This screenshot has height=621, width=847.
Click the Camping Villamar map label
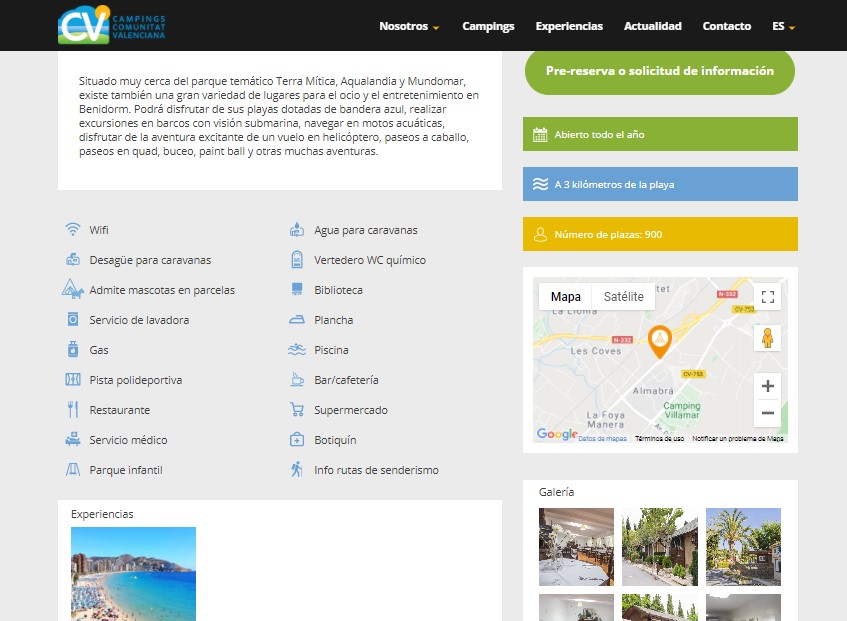point(682,410)
